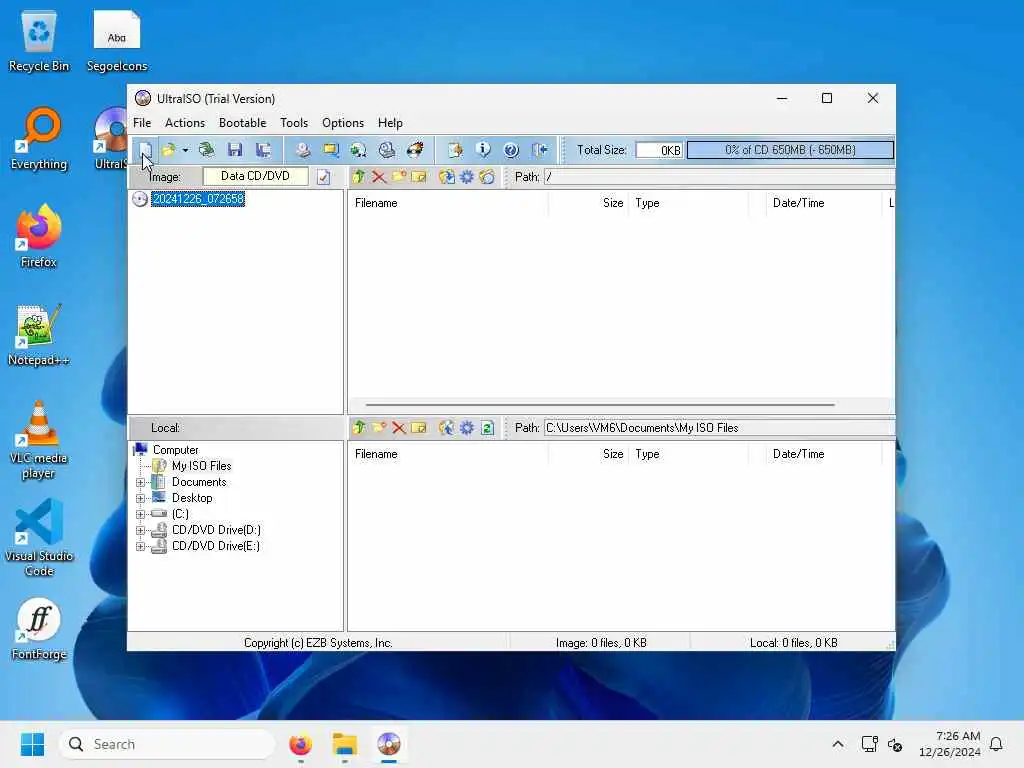The width and height of the screenshot is (1024, 768).
Task: Open the Help menu
Action: click(390, 123)
